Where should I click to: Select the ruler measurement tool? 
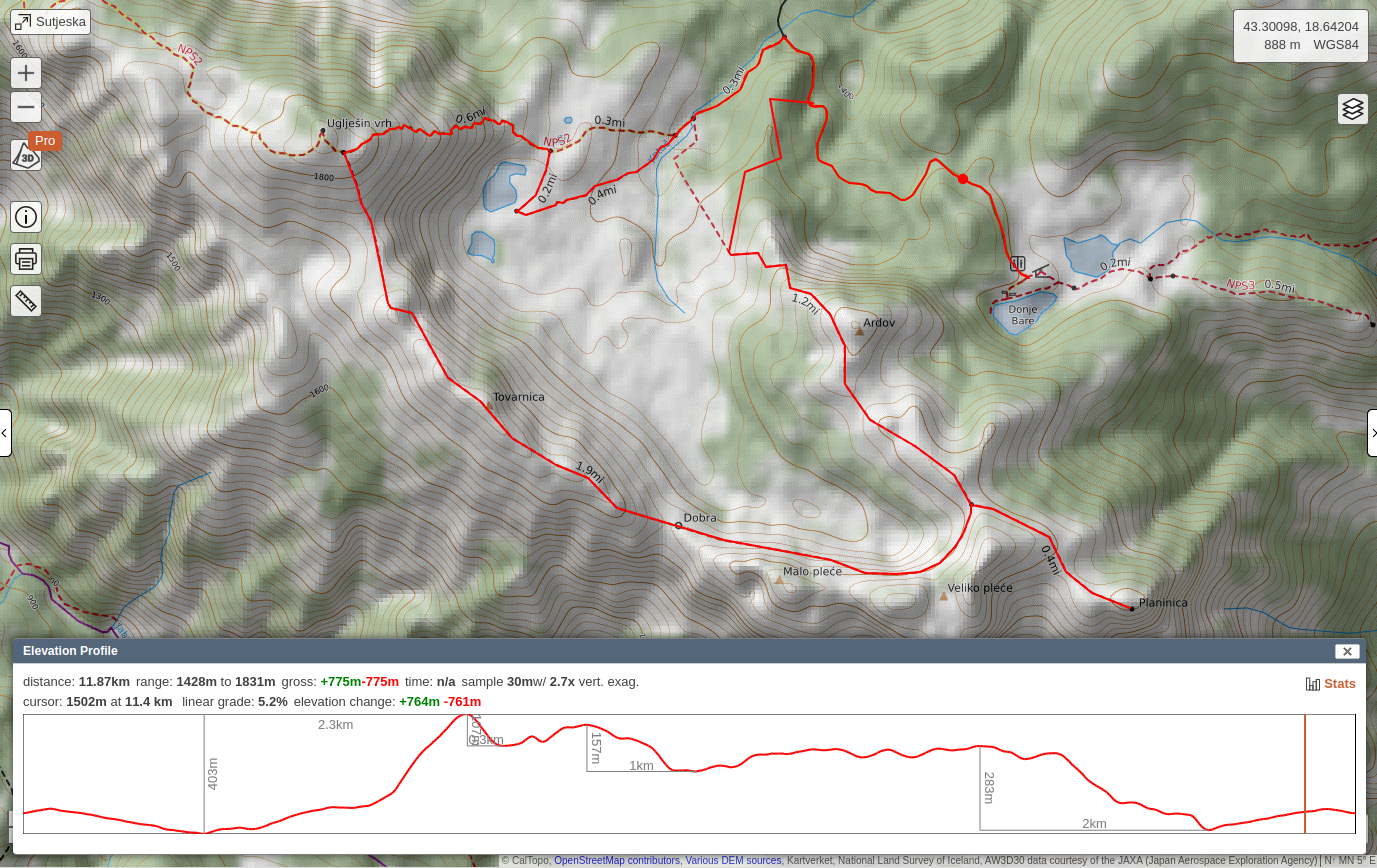[x=25, y=300]
